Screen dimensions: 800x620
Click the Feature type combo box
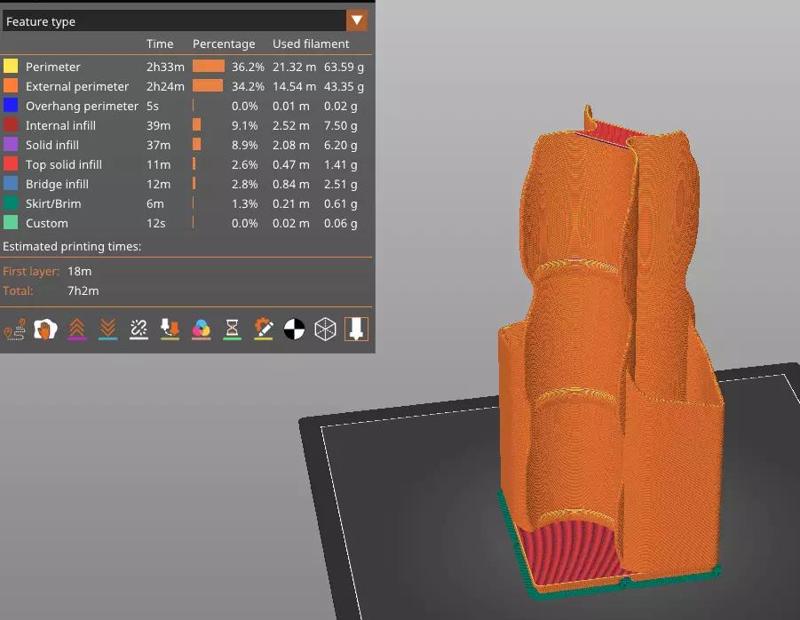(185, 21)
